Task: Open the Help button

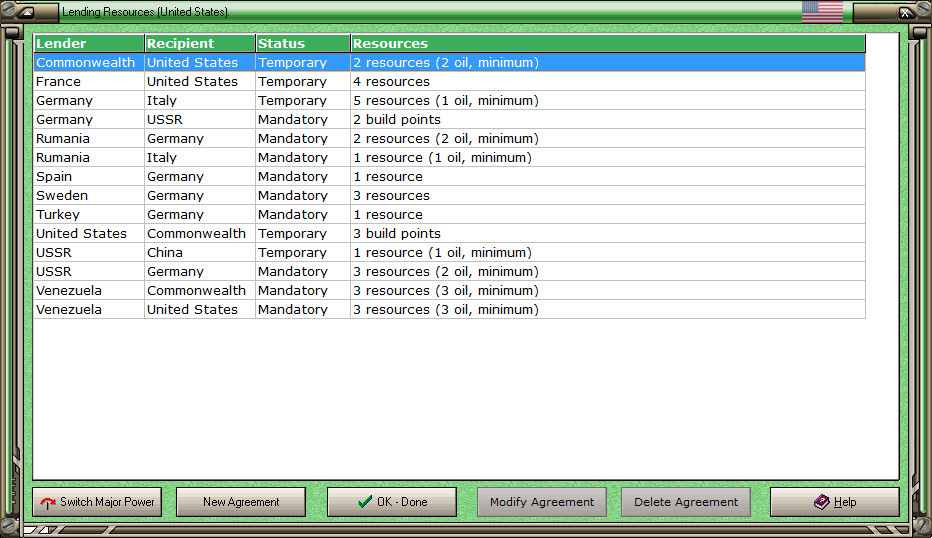Action: tap(835, 502)
